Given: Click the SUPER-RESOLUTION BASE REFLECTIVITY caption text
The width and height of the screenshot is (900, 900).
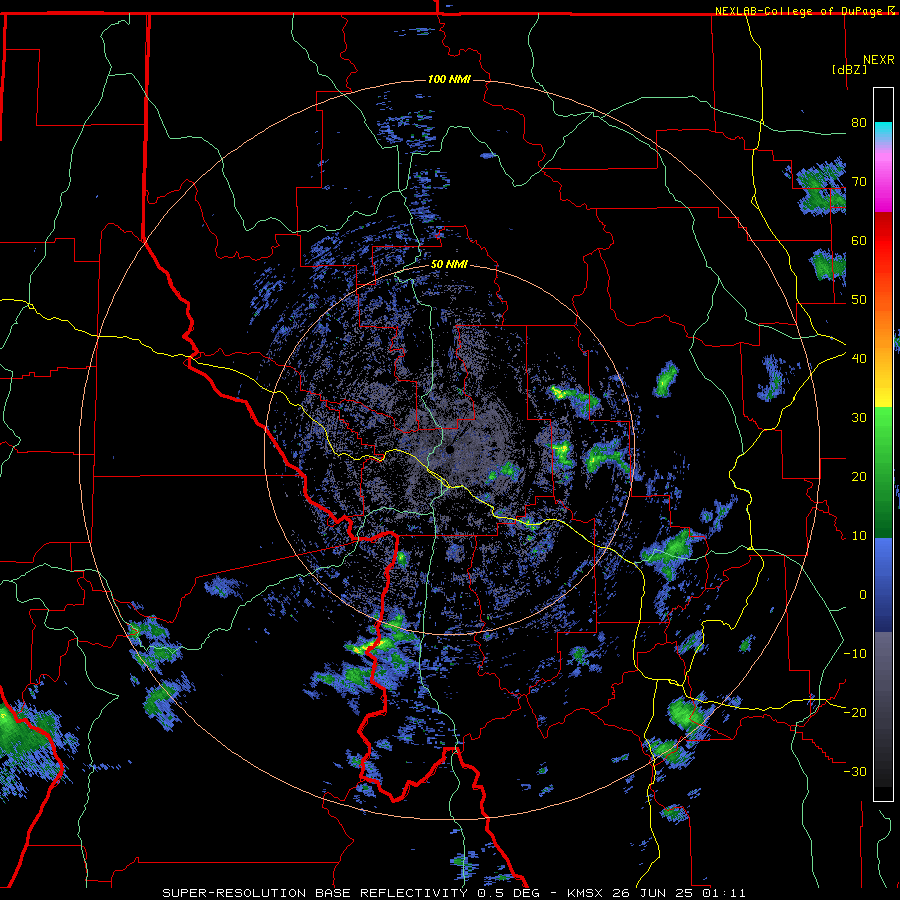Looking at the screenshot, I should pos(315,893).
